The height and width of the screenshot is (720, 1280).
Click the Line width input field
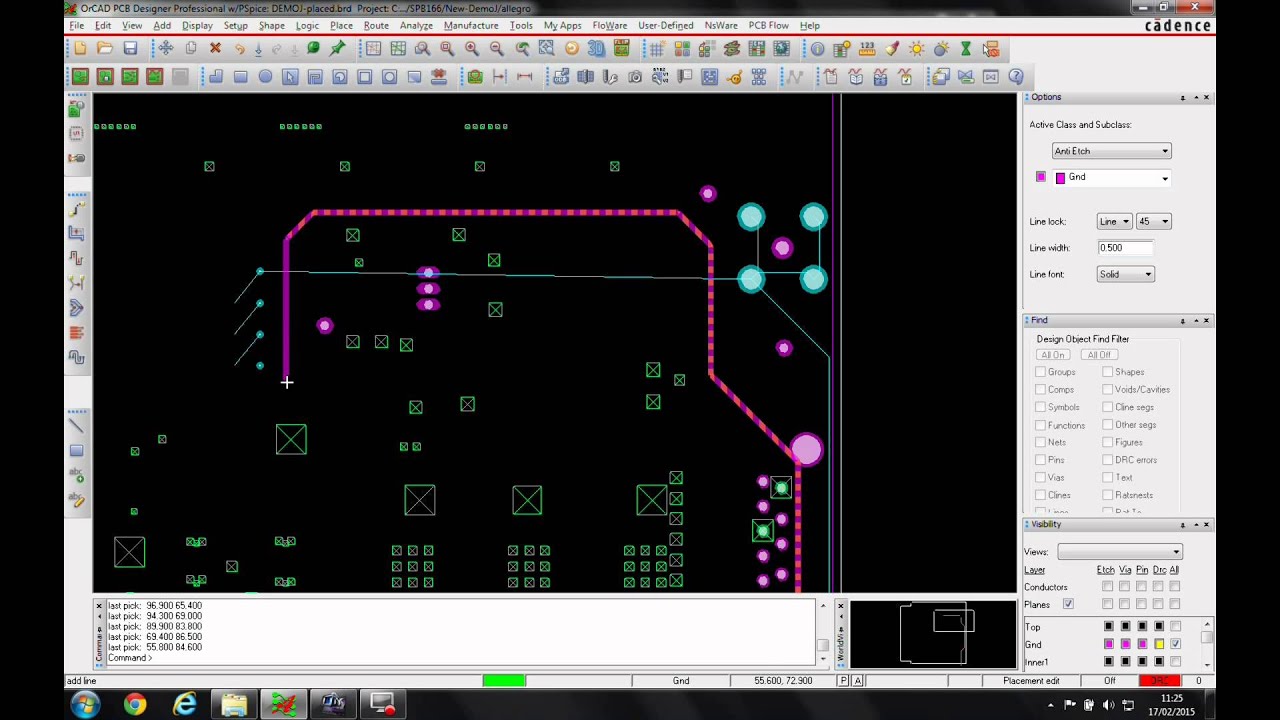(1125, 248)
